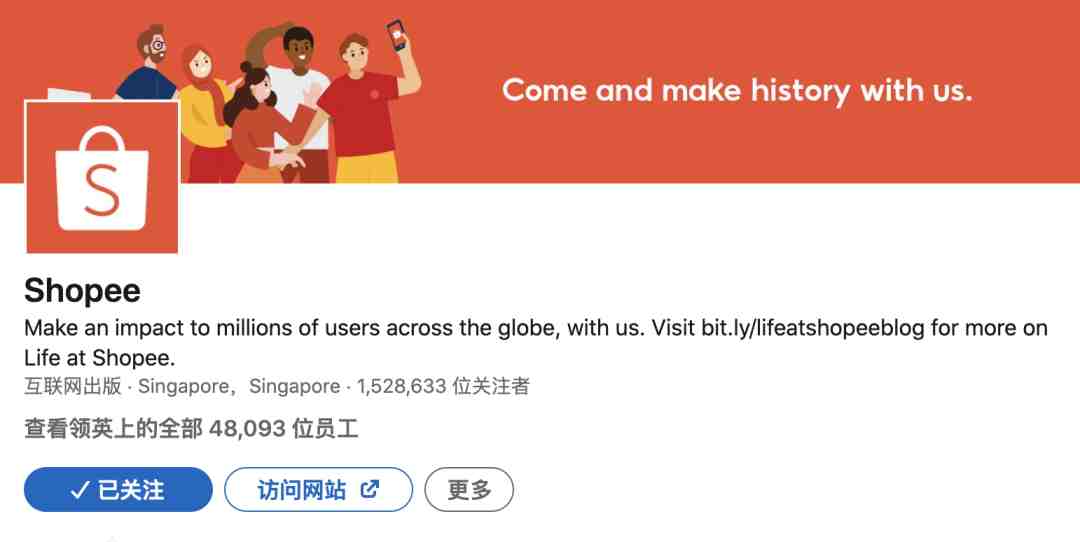The image size is (1080, 542).
Task: Click 'Come and make history with us' banner text
Action: pyautogui.click(x=737, y=91)
